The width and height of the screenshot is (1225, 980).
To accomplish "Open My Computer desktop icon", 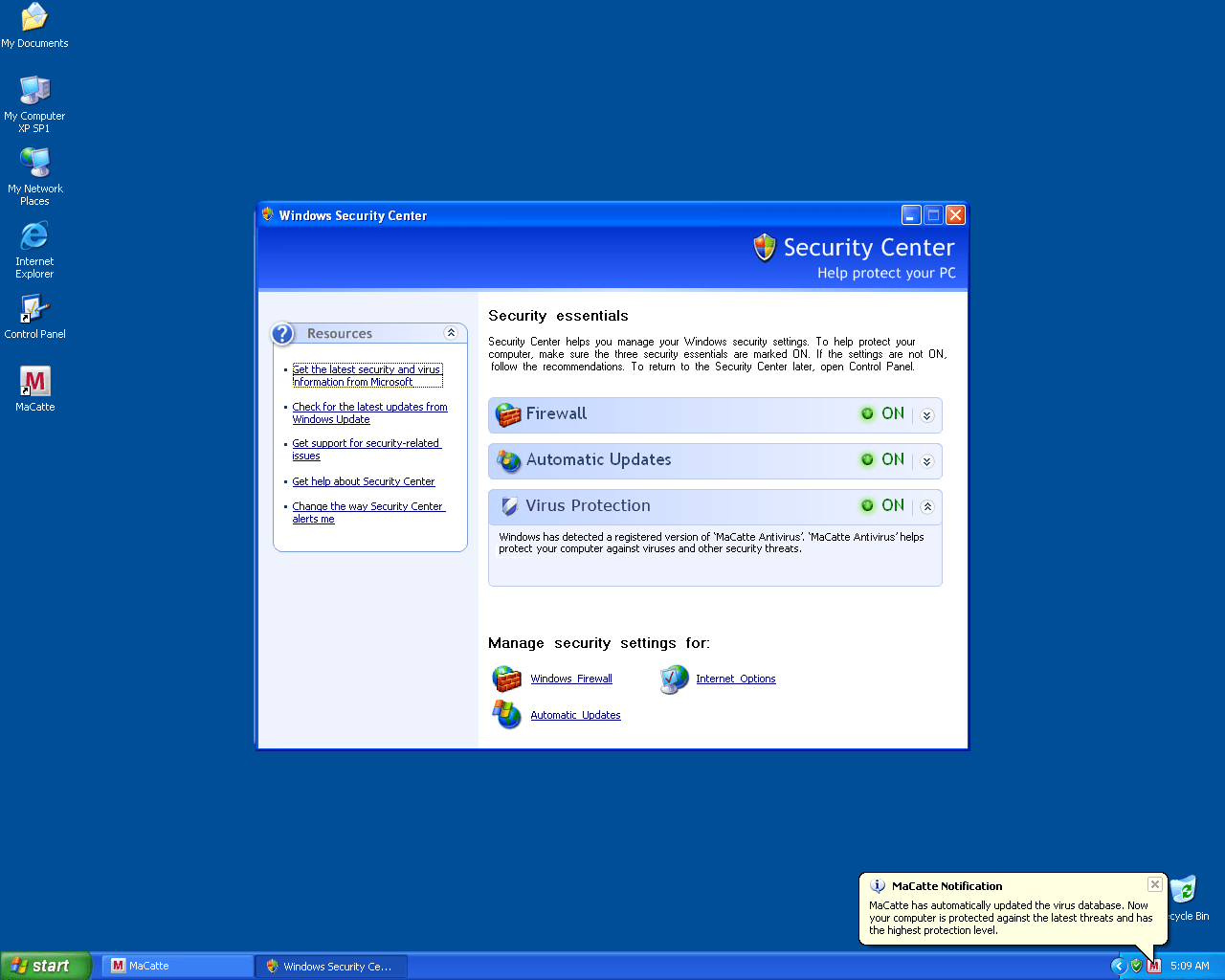I will tap(35, 91).
